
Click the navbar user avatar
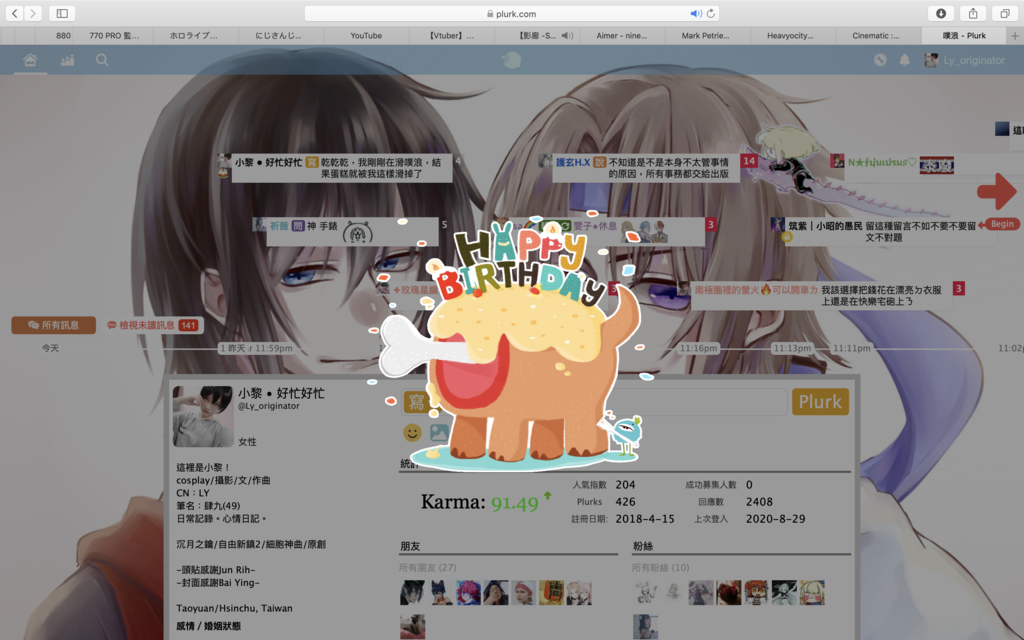pos(931,60)
